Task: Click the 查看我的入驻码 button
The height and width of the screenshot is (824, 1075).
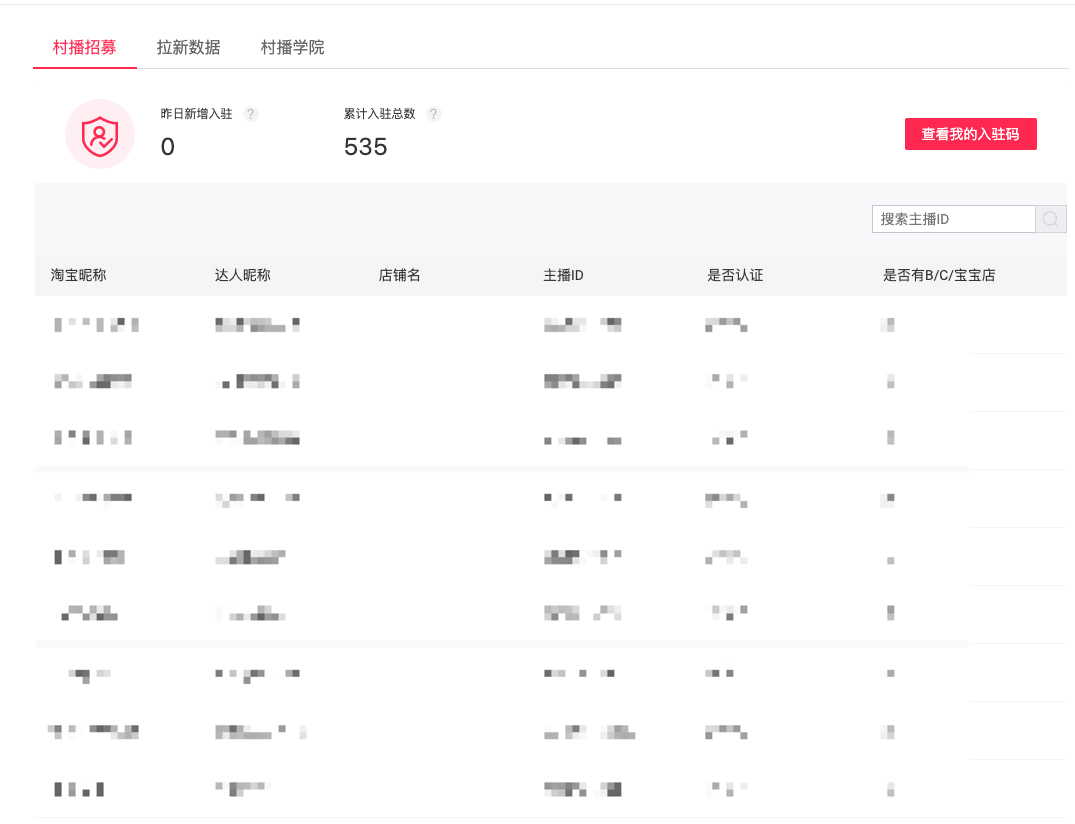Action: point(970,133)
